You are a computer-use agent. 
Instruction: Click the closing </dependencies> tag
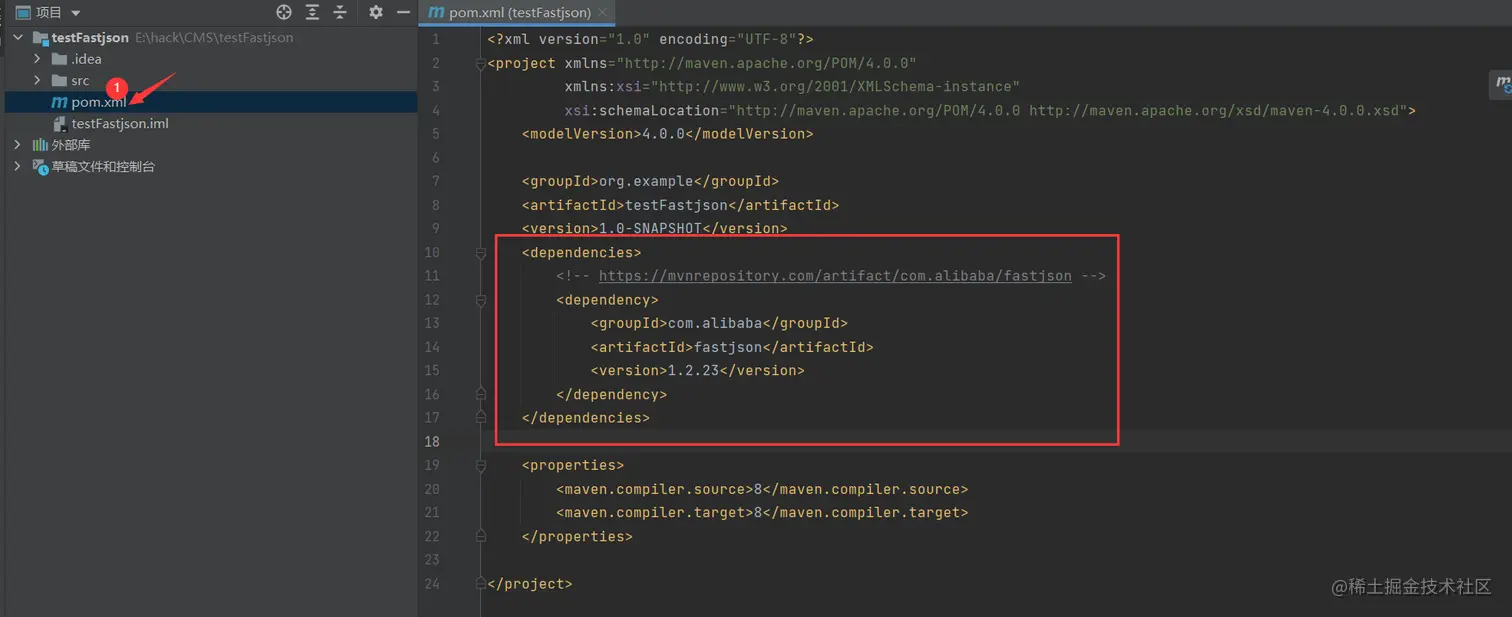click(586, 417)
